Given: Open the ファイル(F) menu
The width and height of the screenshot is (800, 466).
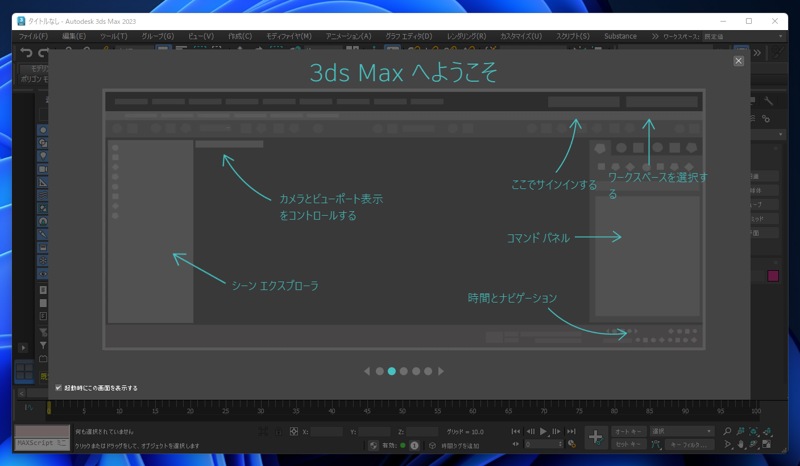Looking at the screenshot, I should point(33,36).
